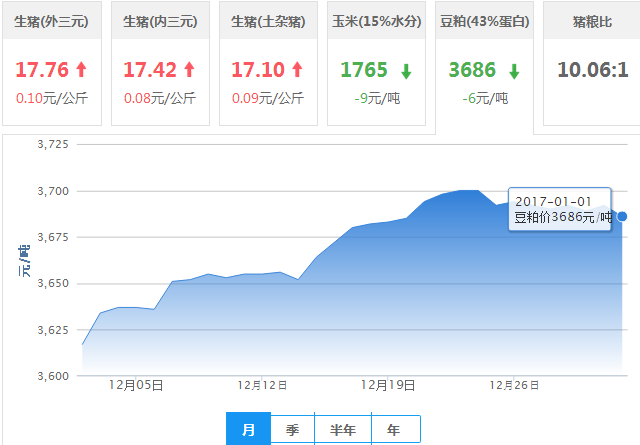Click the 3,625 y-axis label

point(53,329)
